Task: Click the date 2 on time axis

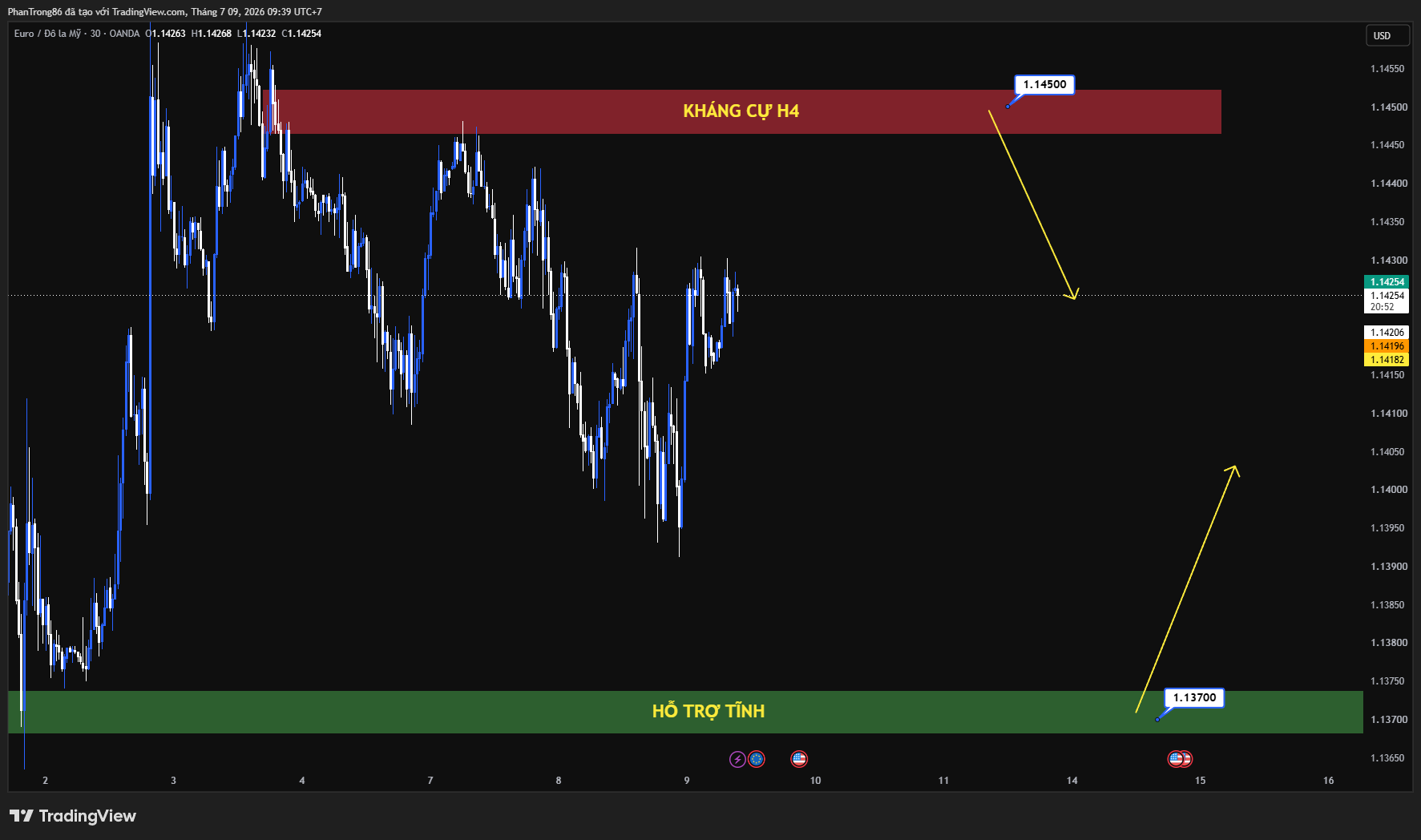Action: coord(45,781)
